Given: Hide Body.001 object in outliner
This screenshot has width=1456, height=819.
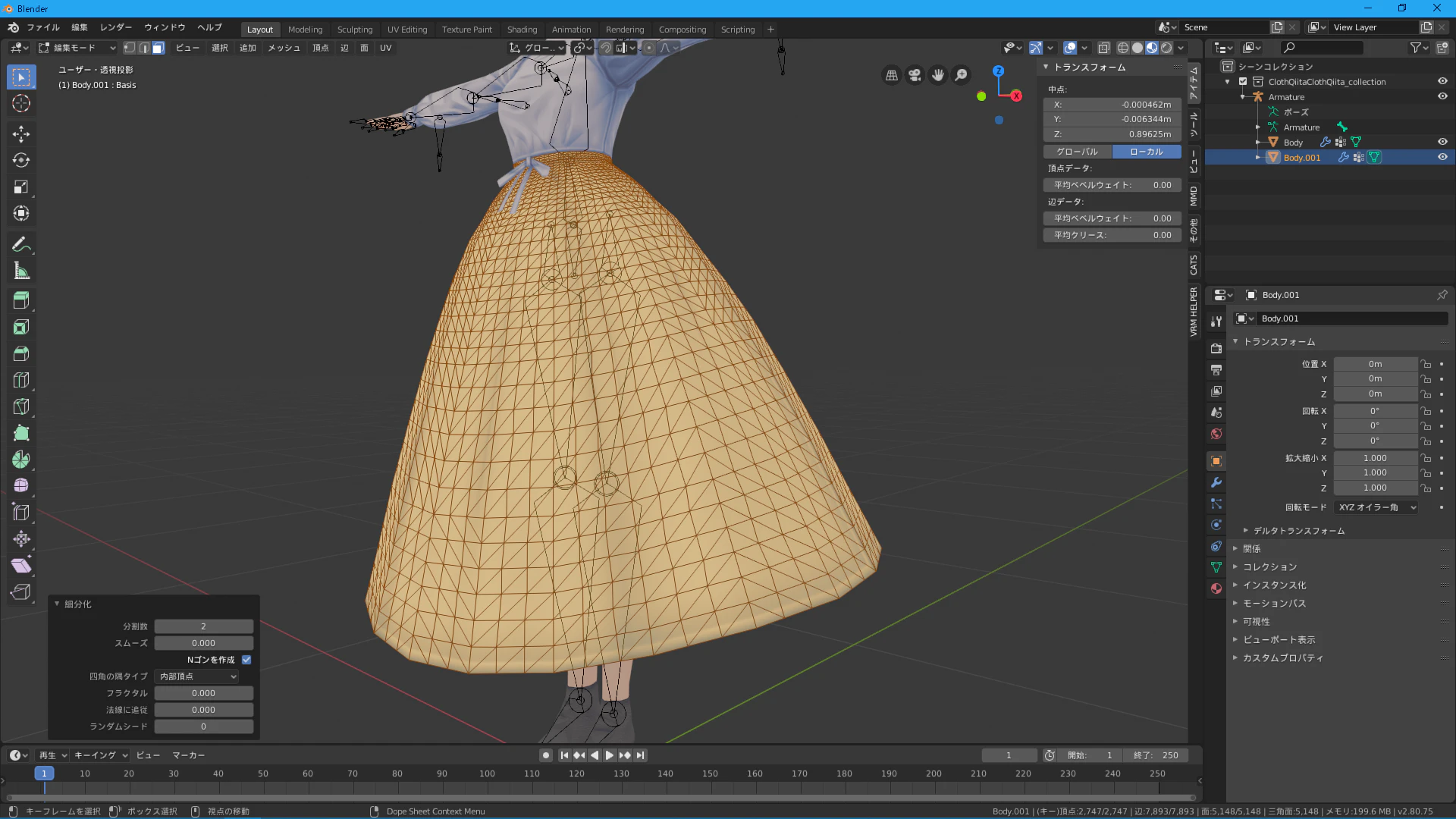Looking at the screenshot, I should click(1442, 157).
